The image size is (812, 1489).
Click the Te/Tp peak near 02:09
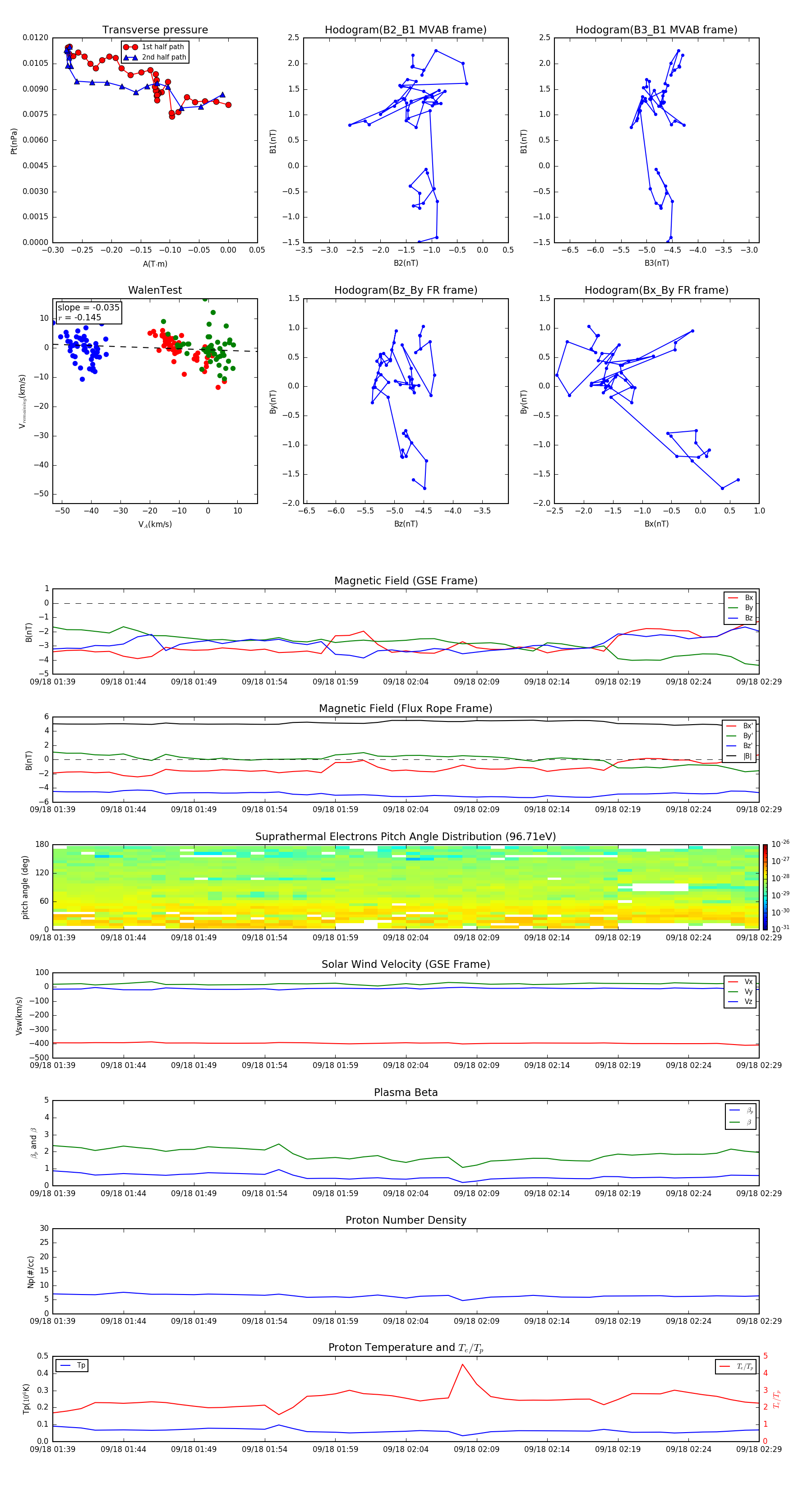(x=462, y=1364)
